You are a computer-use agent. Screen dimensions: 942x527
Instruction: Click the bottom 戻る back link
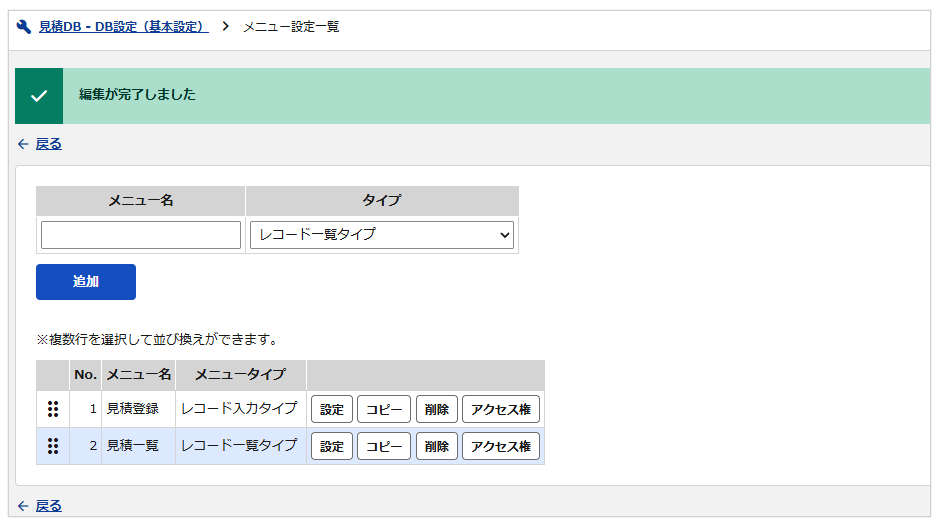49,506
